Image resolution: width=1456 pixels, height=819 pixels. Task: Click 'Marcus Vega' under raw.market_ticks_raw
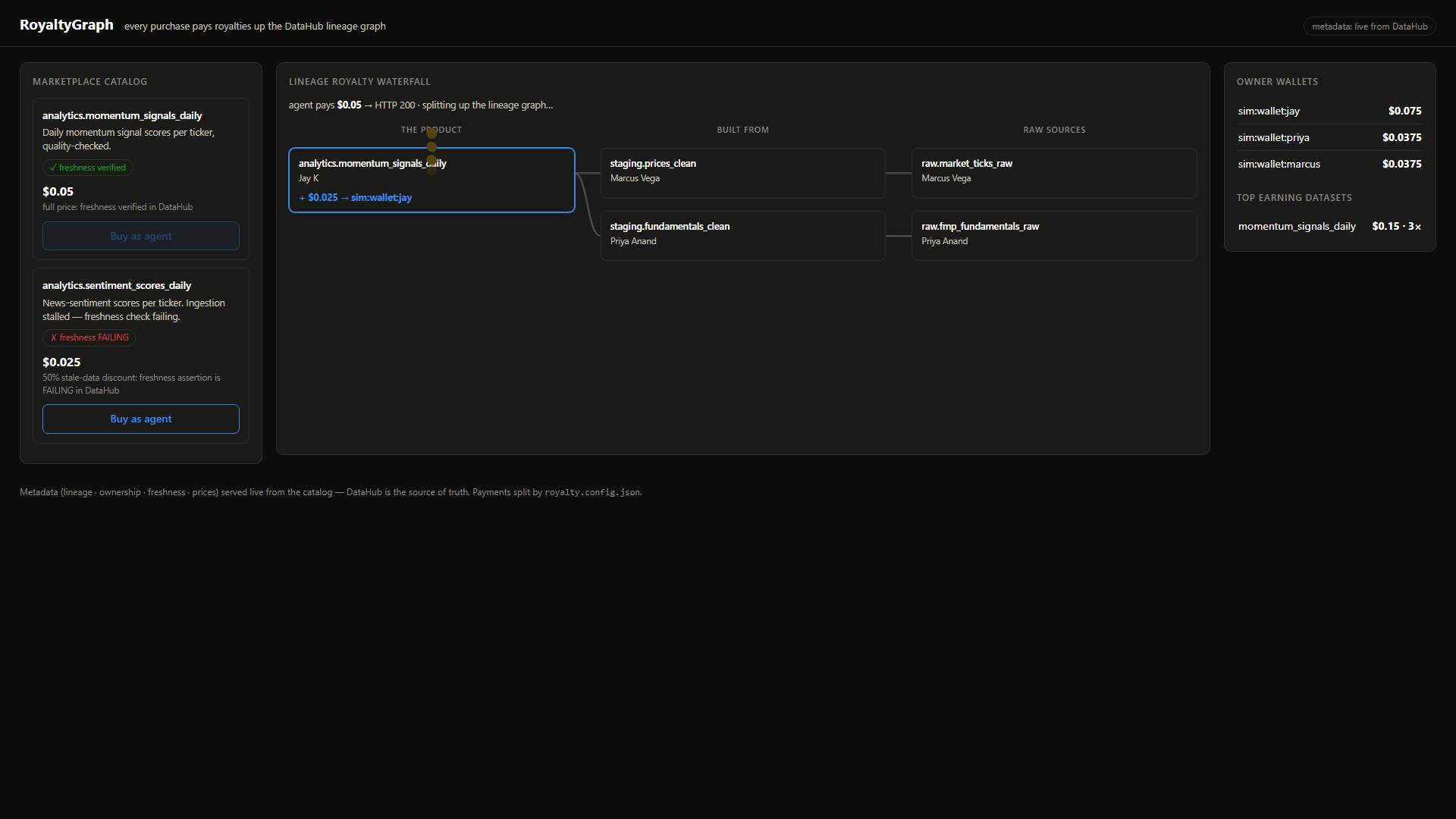(x=946, y=178)
